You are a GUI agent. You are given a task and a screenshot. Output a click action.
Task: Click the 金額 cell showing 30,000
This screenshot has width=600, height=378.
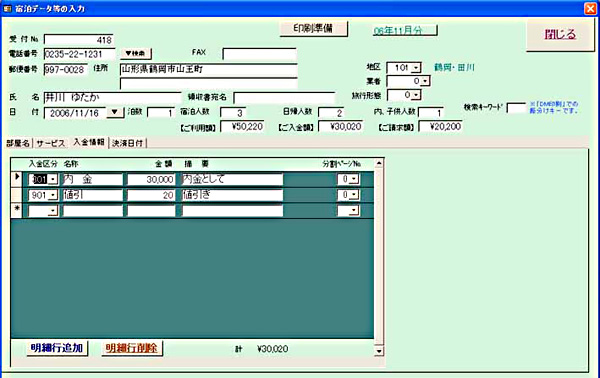click(151, 179)
